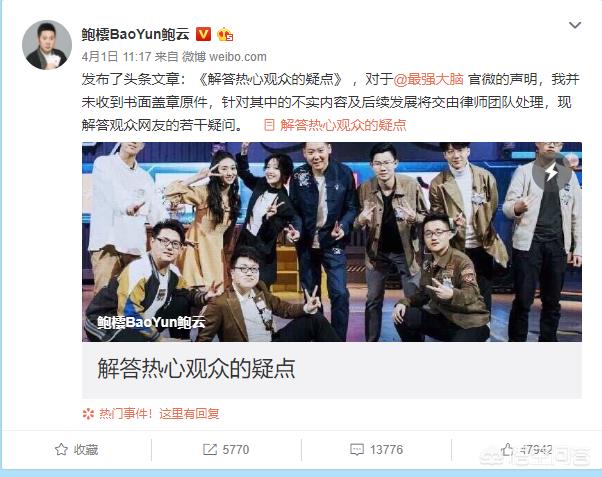The image size is (602, 477).
Task: Open the post options chevron menu
Action: tap(575, 25)
